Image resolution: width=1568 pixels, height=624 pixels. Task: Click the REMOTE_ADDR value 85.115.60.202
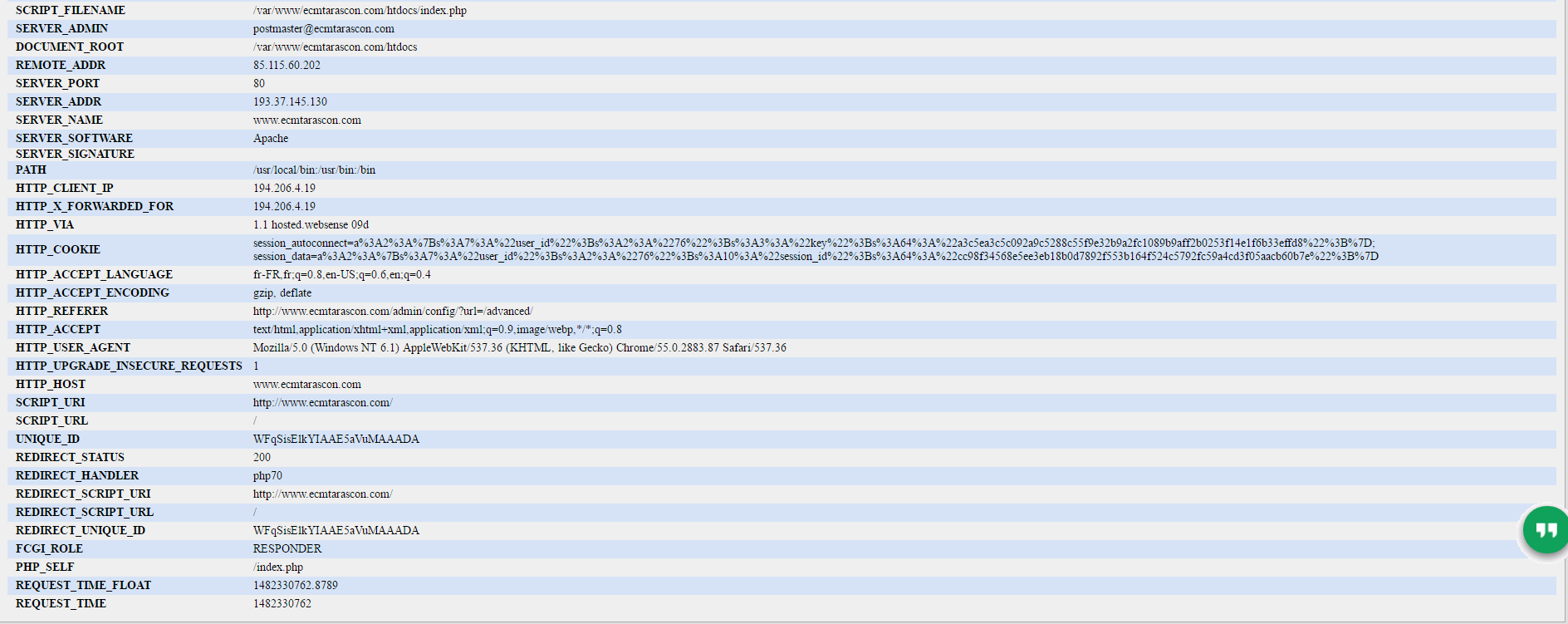point(287,66)
